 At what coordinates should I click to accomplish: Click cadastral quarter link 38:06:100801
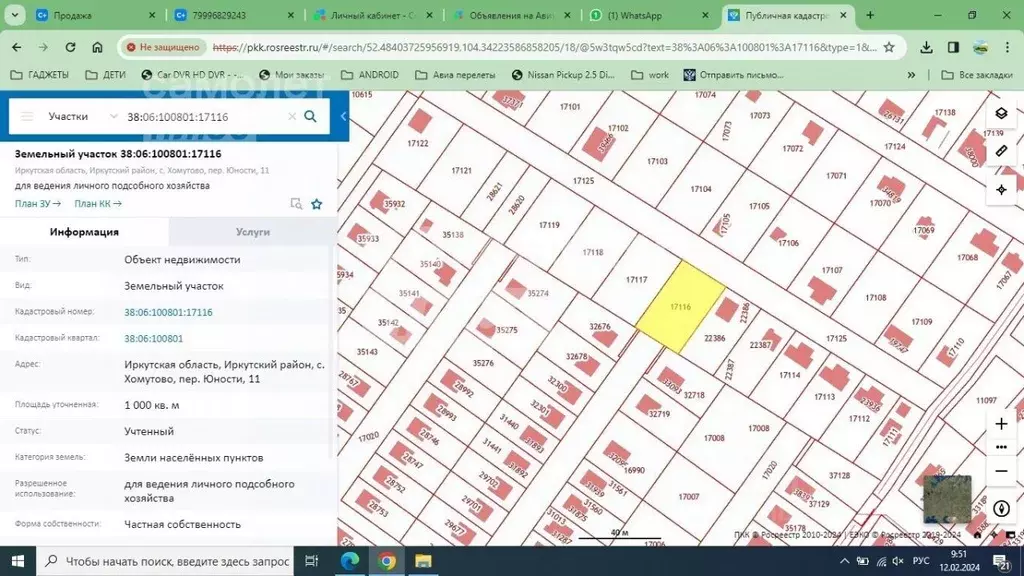pyautogui.click(x=153, y=338)
